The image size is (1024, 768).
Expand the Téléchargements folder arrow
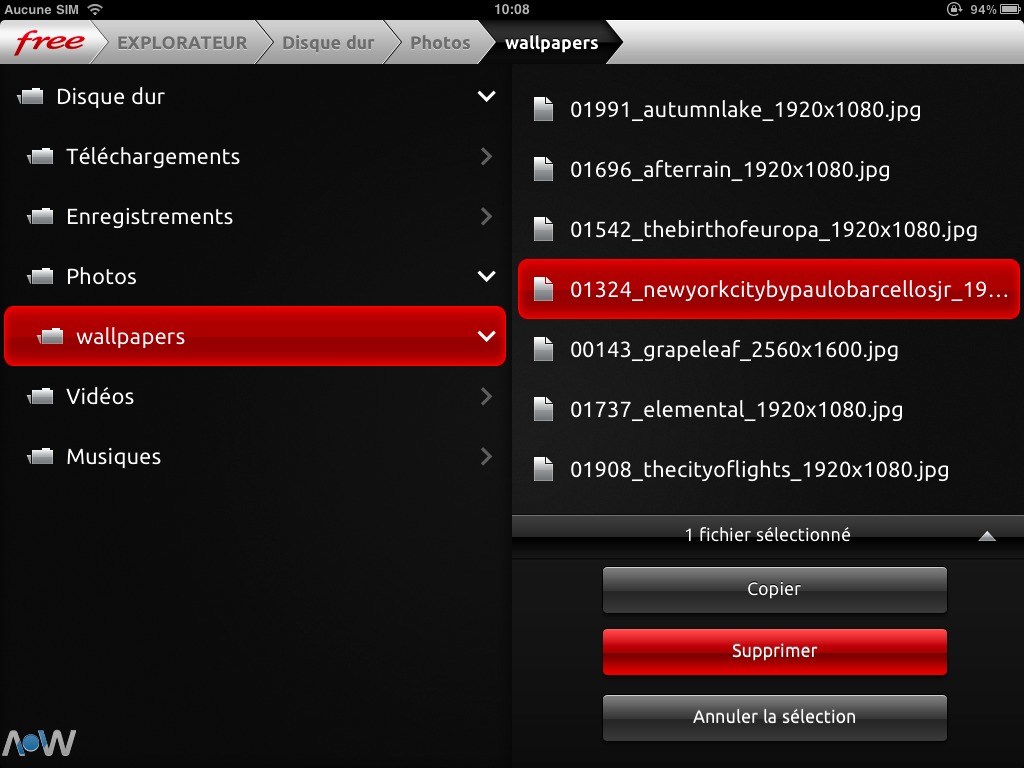click(x=486, y=157)
